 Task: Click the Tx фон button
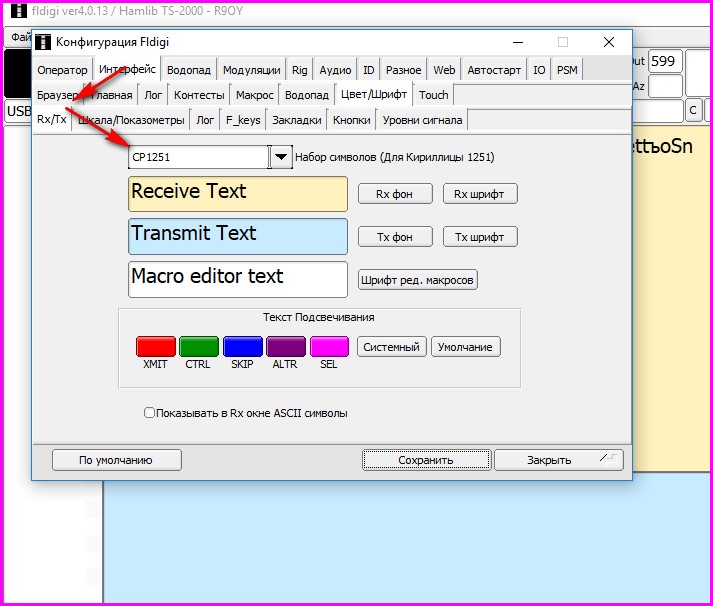[395, 237]
